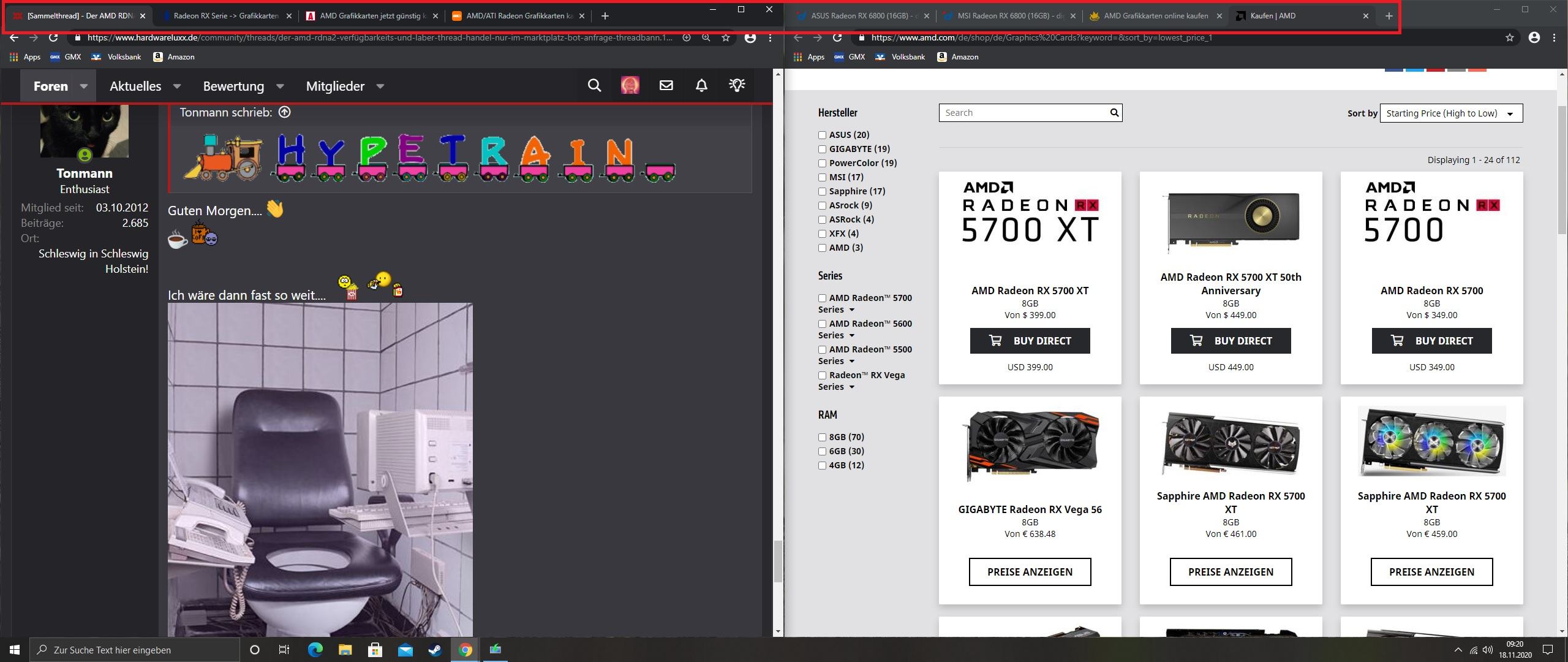This screenshot has height=662, width=1568.
Task: Buy Direct the AMD Radeon RX 5700
Action: tap(1431, 341)
